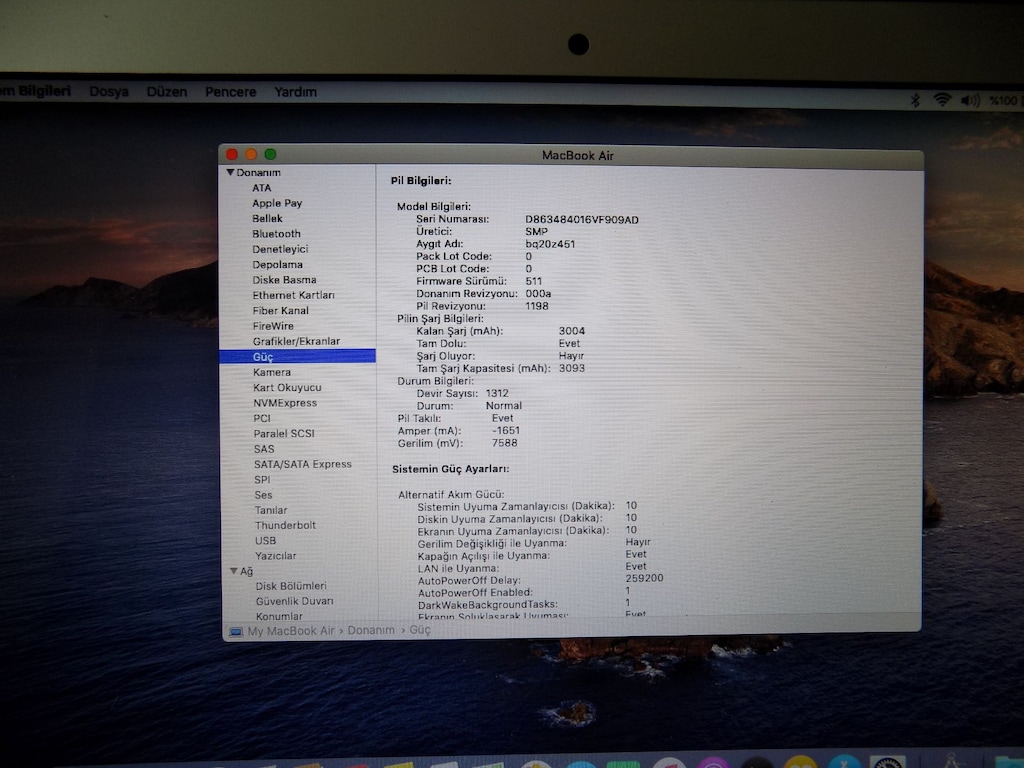Viewport: 1024px width, 768px height.
Task: Click the Kalan Şarj value 3004
Action: 572,331
